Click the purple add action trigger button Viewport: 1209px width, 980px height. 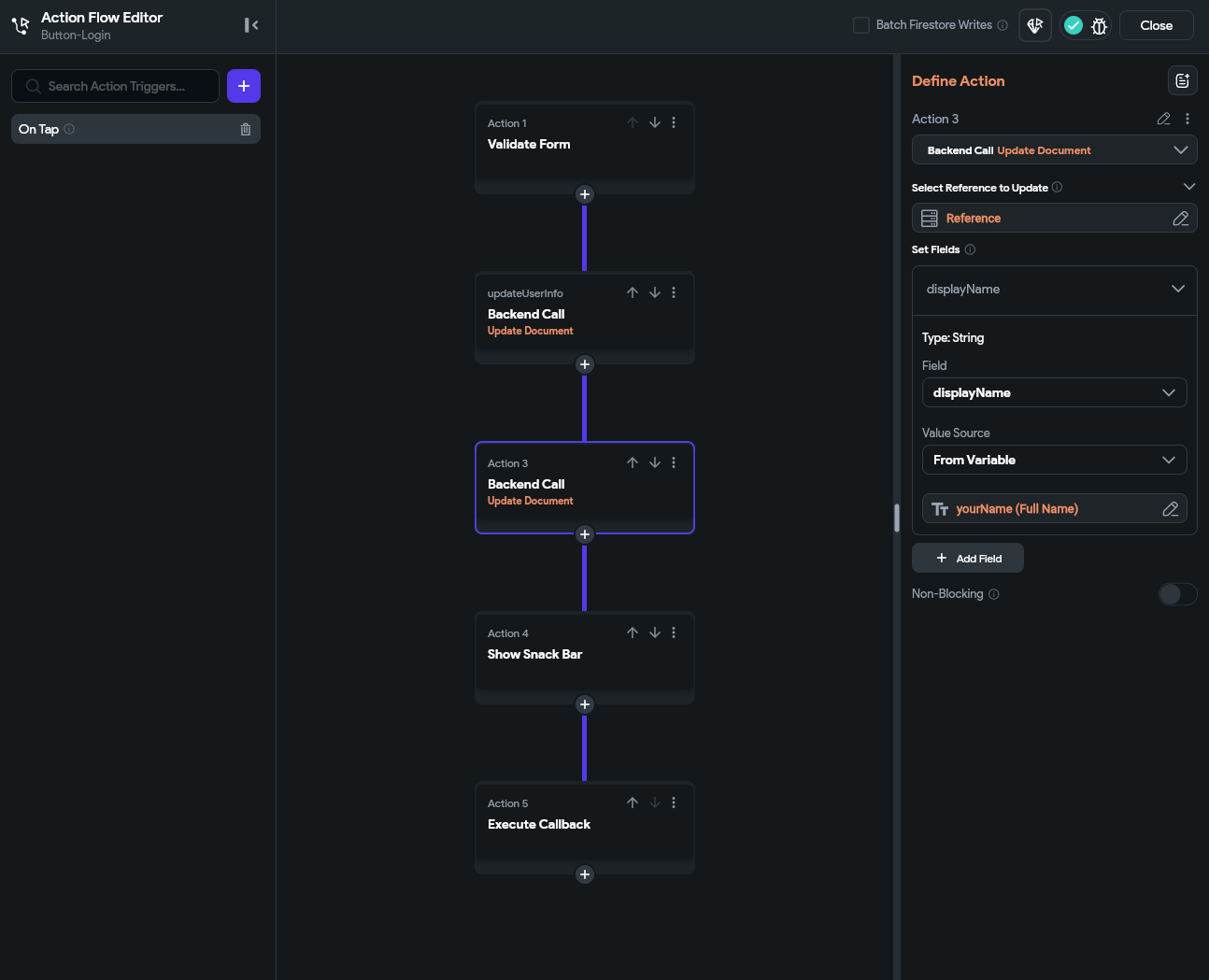pos(244,86)
